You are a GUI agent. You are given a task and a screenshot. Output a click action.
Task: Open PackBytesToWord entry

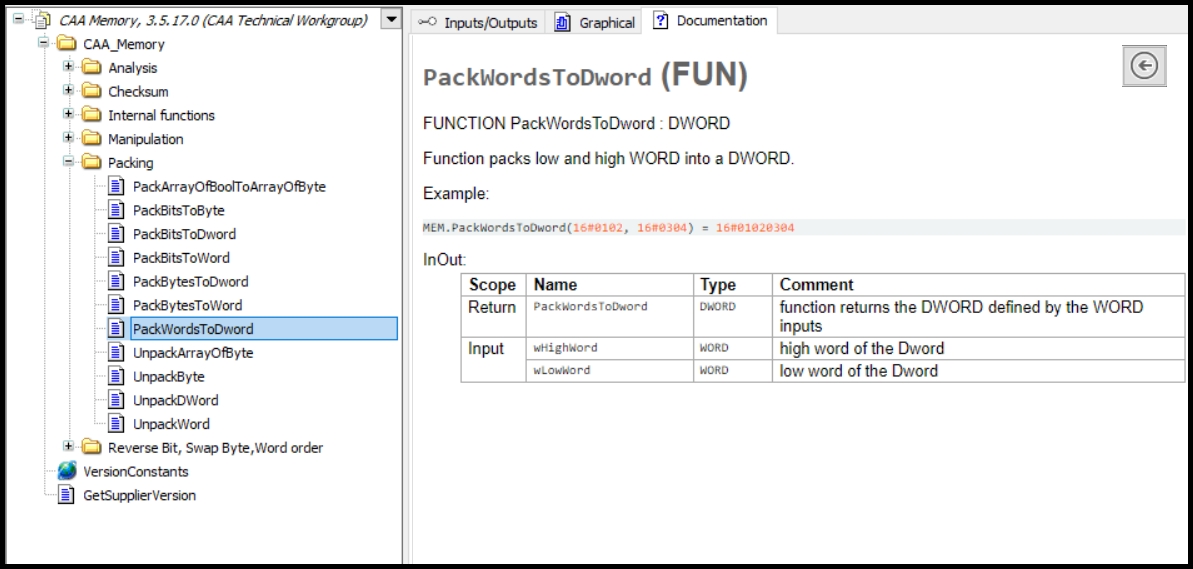(x=187, y=305)
